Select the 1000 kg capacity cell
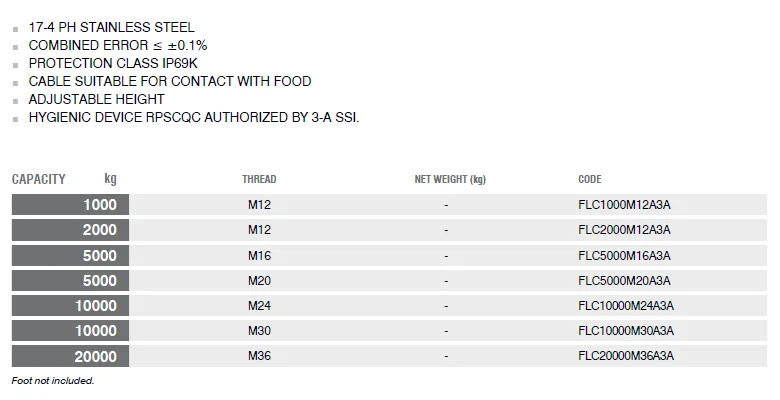Screen dimensions: 780x400 70,204
